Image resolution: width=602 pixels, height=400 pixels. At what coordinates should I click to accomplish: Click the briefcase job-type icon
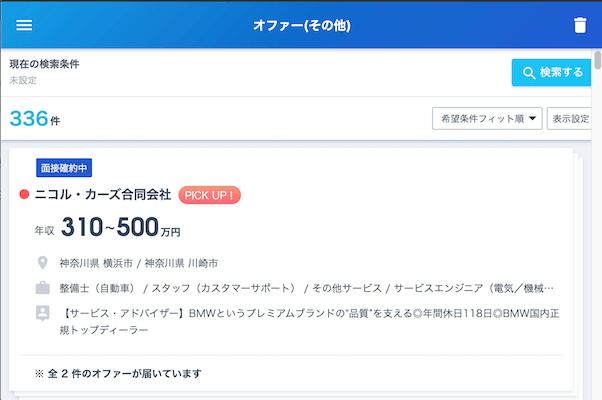[x=43, y=288]
